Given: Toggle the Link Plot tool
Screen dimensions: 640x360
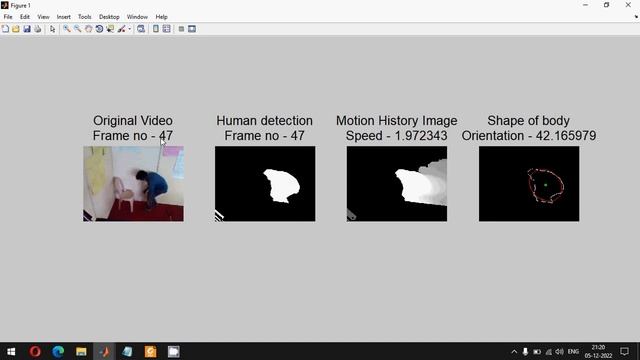Looking at the screenshot, I should click(x=141, y=29).
